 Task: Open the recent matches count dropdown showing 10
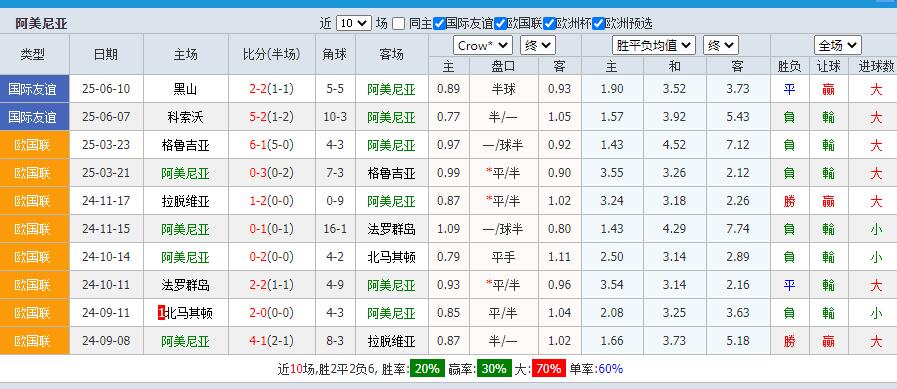[354, 23]
